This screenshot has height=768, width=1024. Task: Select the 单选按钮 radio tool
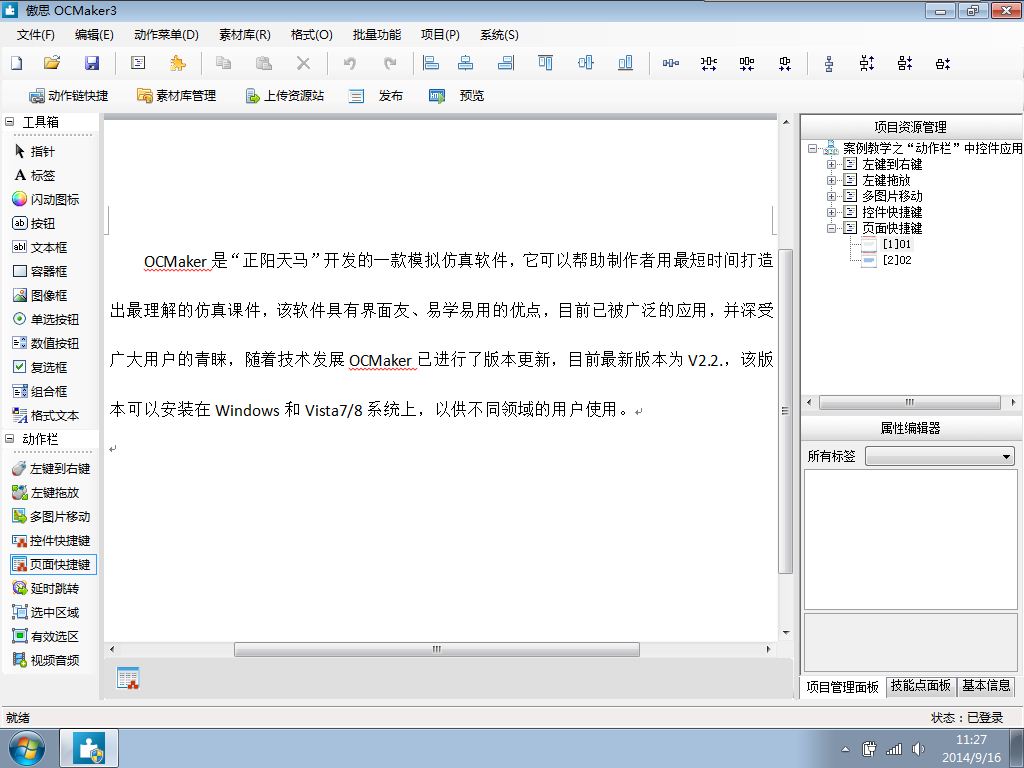pos(46,319)
